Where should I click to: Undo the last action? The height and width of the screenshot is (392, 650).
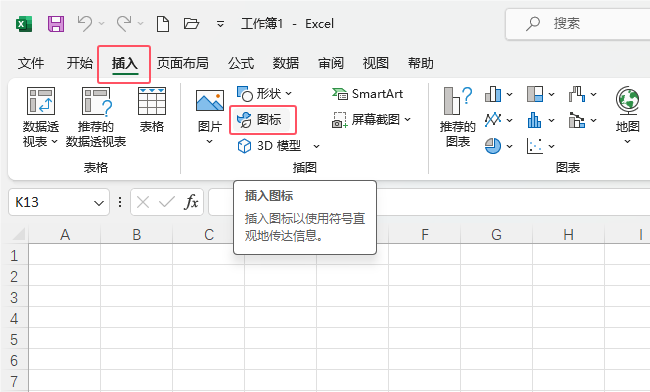pyautogui.click(x=85, y=24)
